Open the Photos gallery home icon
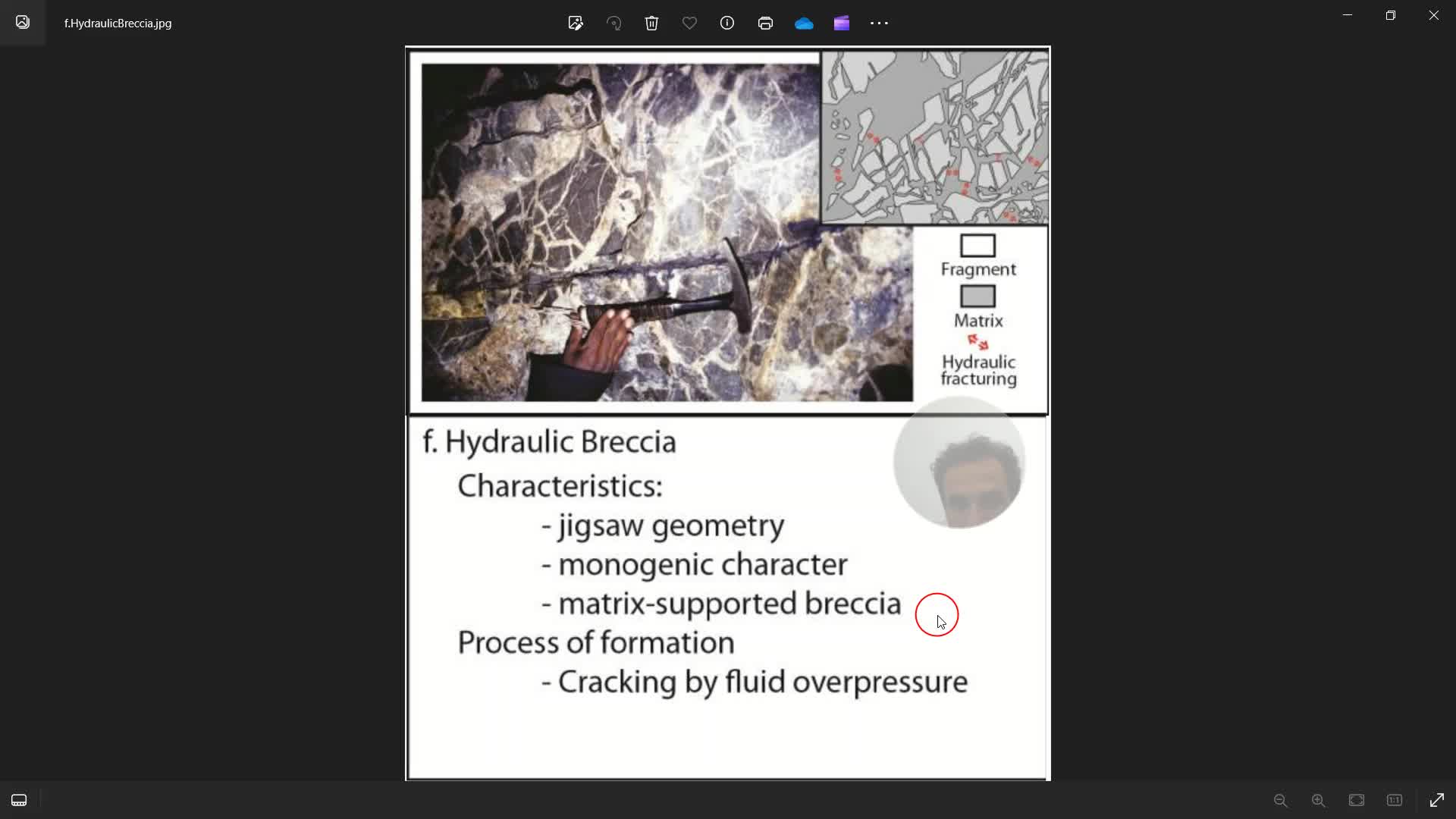 (23, 22)
